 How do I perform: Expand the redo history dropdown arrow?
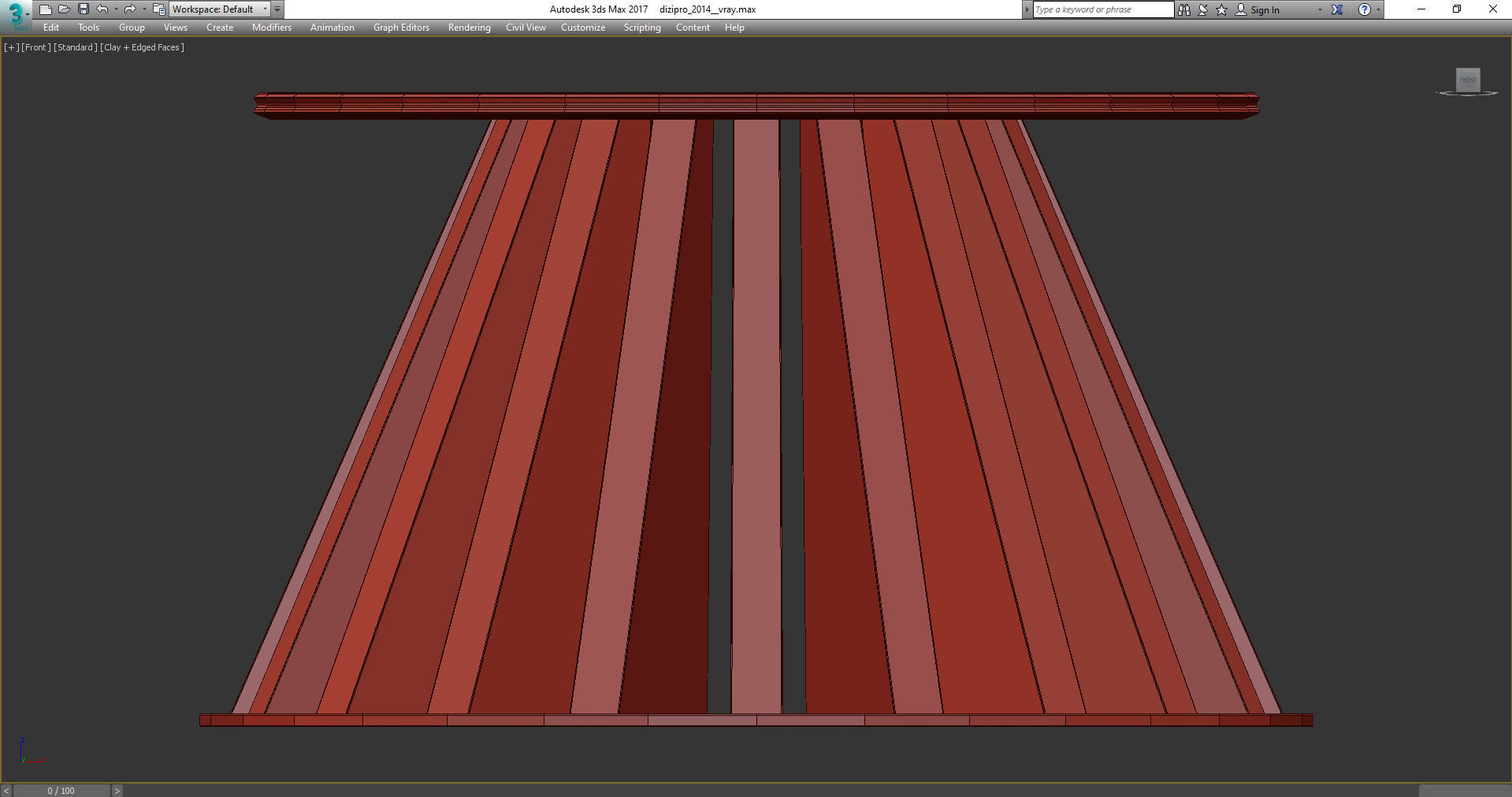pos(144,9)
